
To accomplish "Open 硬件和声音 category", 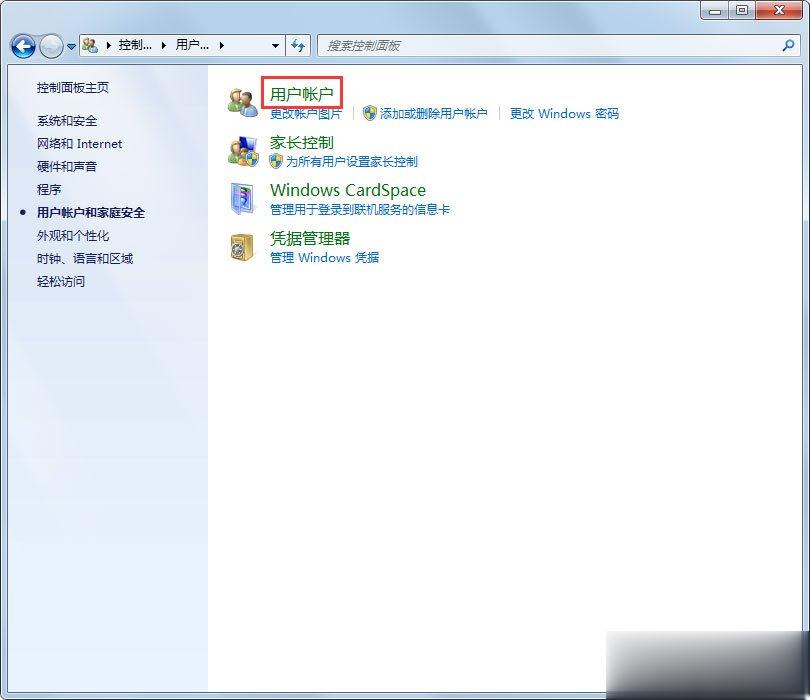I will 67,166.
